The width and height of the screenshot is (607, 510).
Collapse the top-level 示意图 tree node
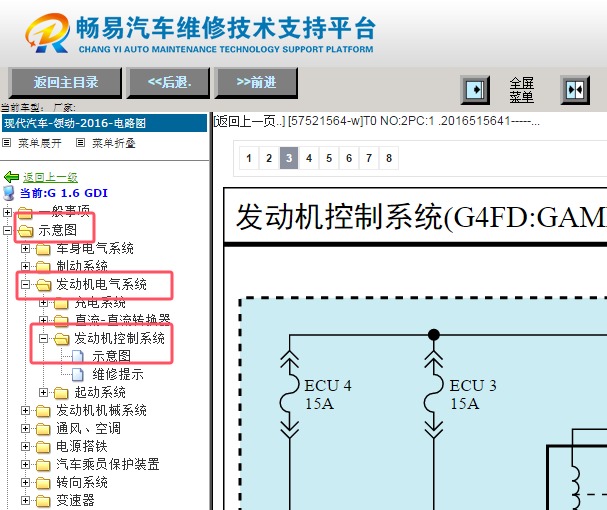tap(7, 230)
